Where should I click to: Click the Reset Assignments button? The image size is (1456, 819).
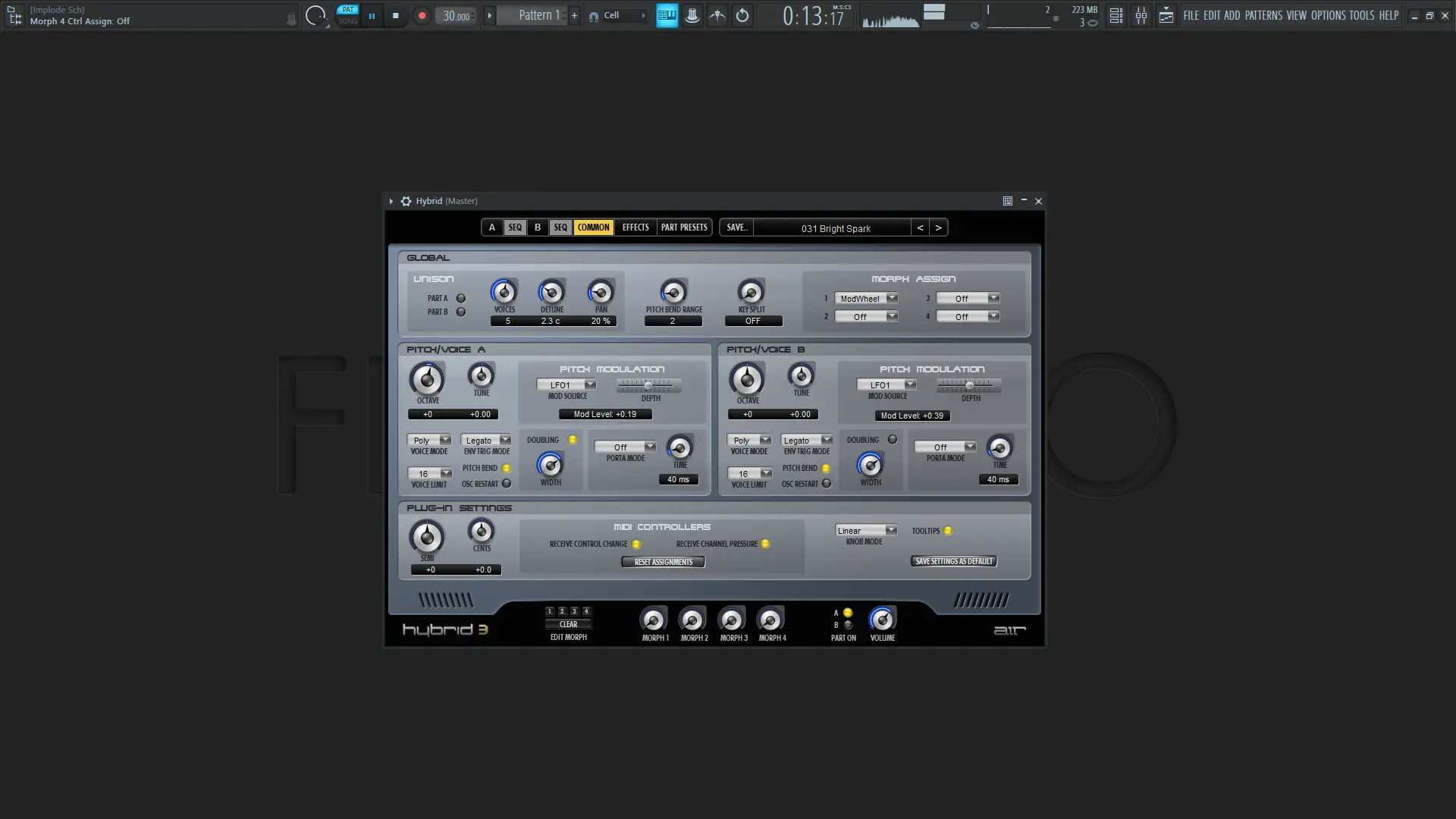tap(663, 562)
